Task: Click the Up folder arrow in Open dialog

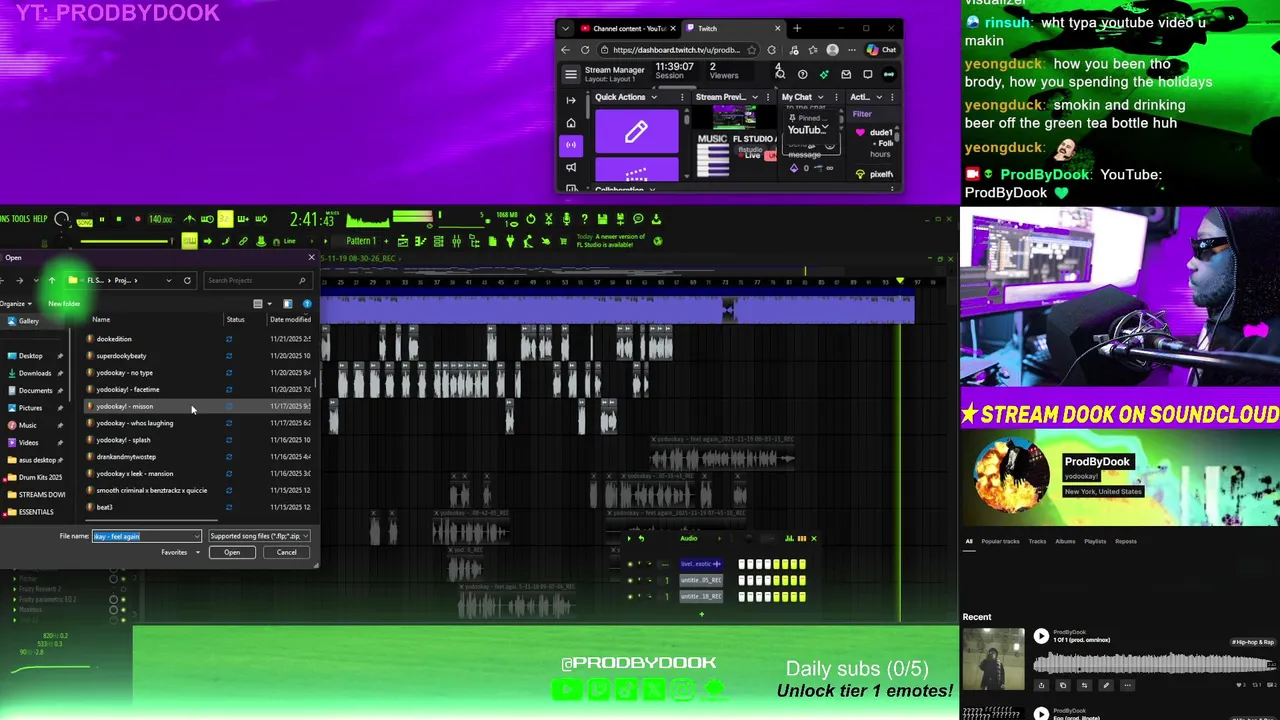Action: tap(52, 280)
